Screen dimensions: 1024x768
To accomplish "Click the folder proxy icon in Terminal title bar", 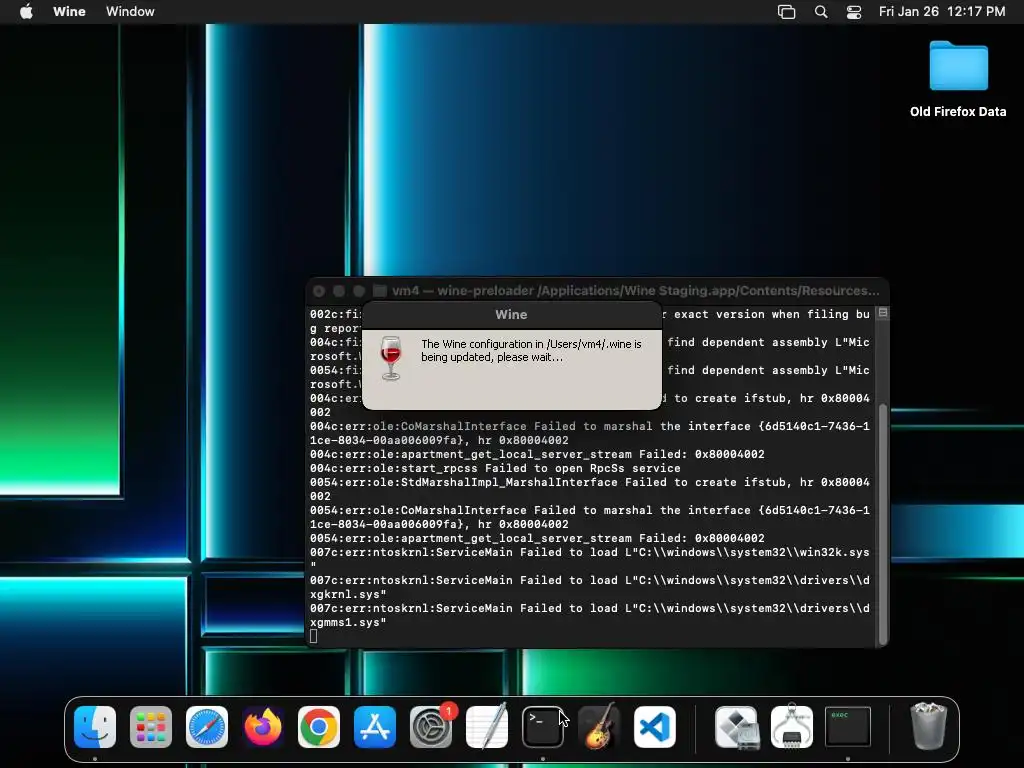I will [x=379, y=291].
